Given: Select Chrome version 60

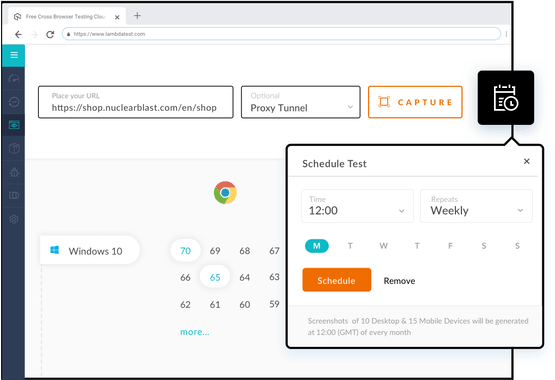Looking at the screenshot, I should (245, 305).
